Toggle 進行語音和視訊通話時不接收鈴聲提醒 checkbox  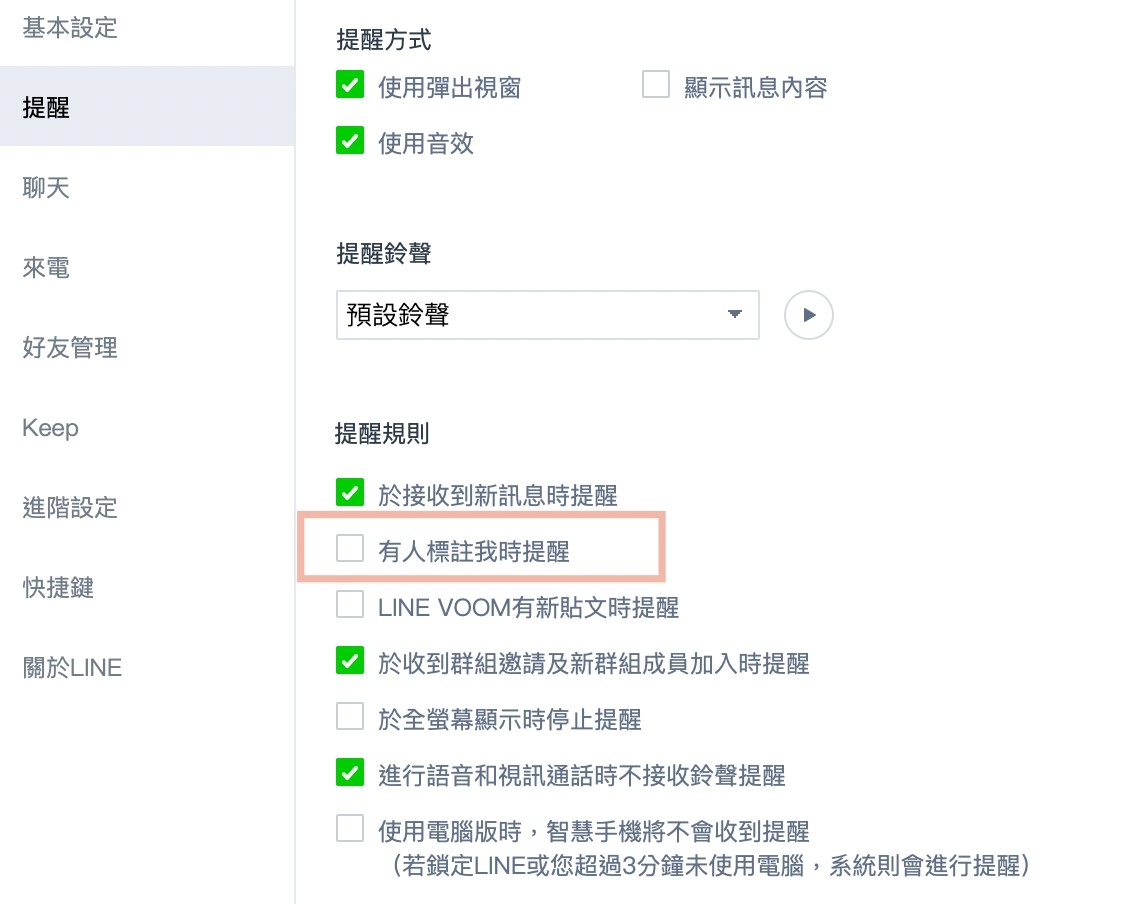[350, 773]
